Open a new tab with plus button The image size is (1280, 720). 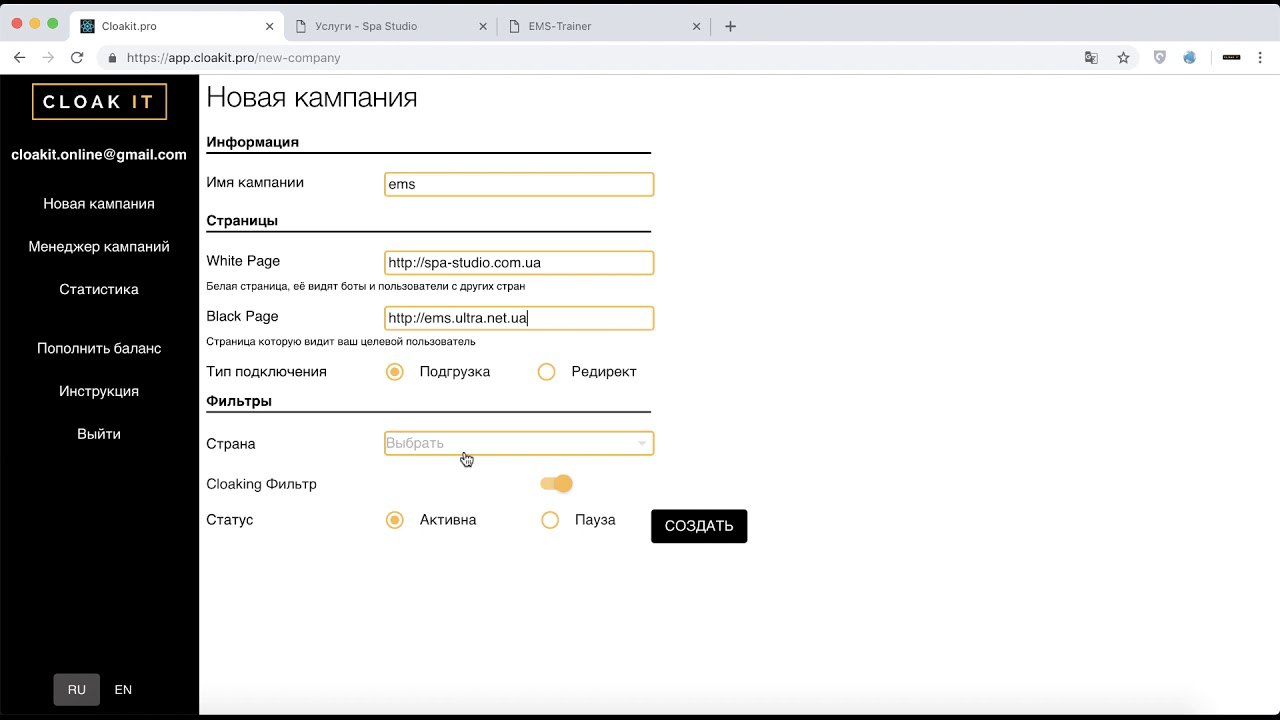coord(730,26)
